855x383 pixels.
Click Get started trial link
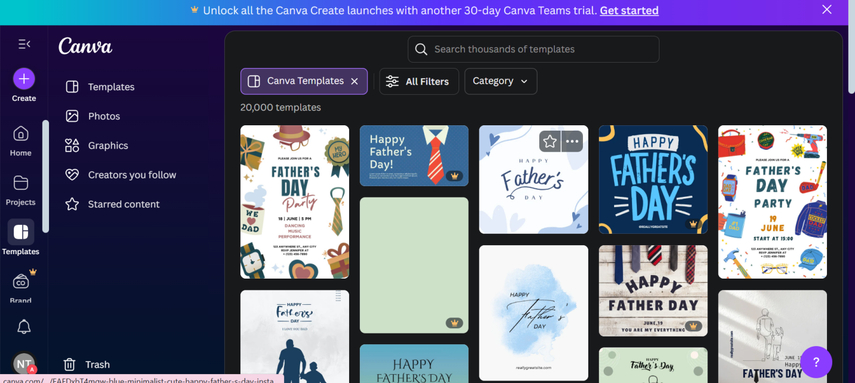[629, 10]
